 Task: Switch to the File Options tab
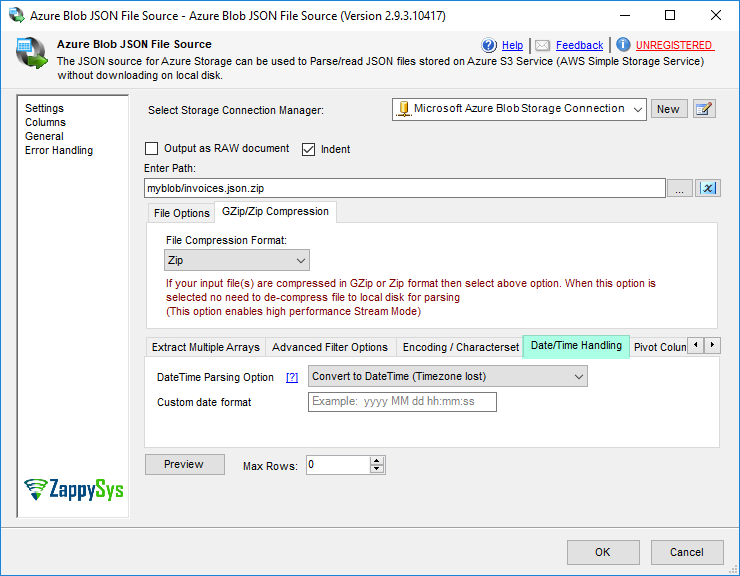click(182, 213)
